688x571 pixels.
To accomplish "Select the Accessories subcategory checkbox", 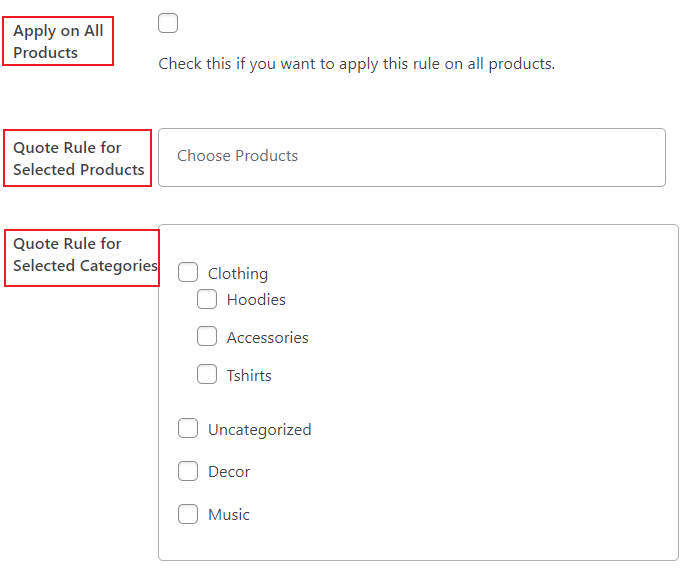I will [x=207, y=336].
